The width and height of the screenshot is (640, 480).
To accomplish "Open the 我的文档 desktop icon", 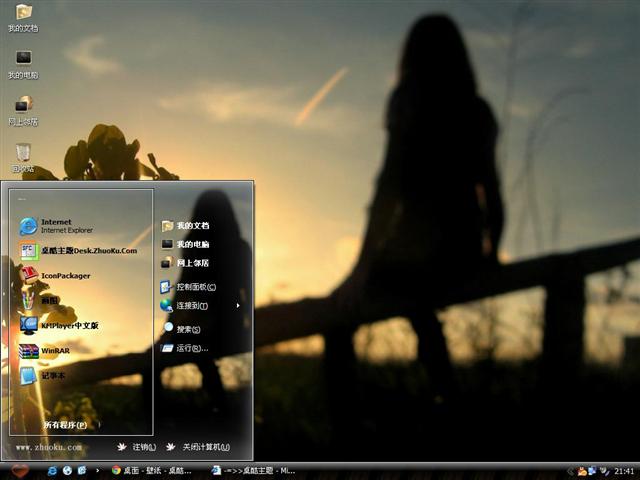I will point(24,18).
